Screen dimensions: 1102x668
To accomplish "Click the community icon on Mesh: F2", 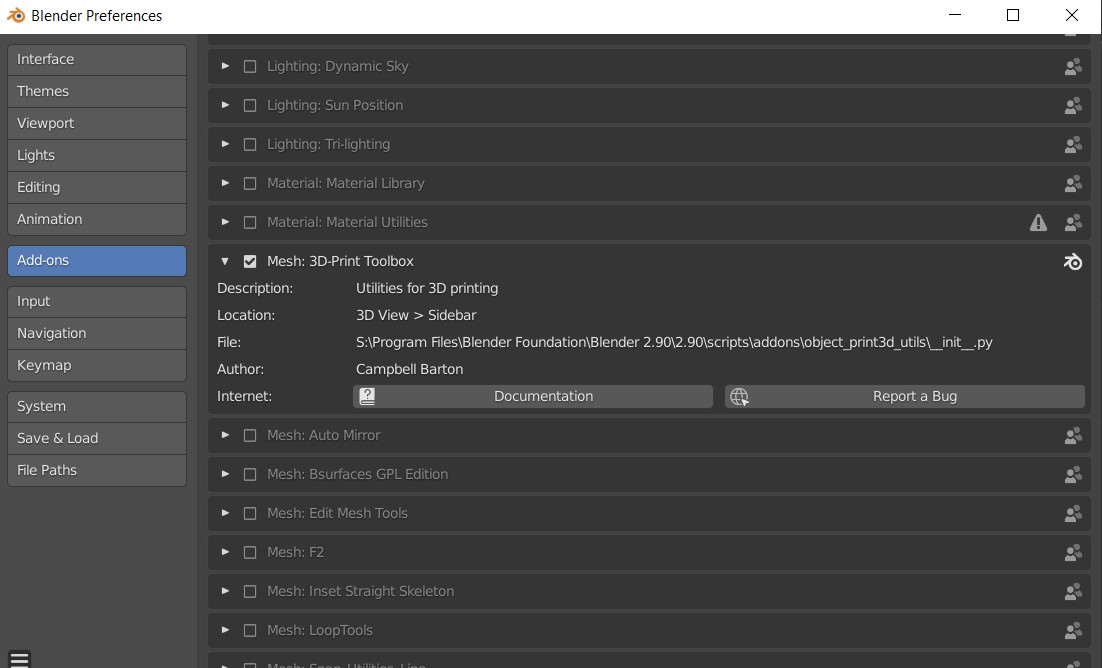I will pos(1073,553).
